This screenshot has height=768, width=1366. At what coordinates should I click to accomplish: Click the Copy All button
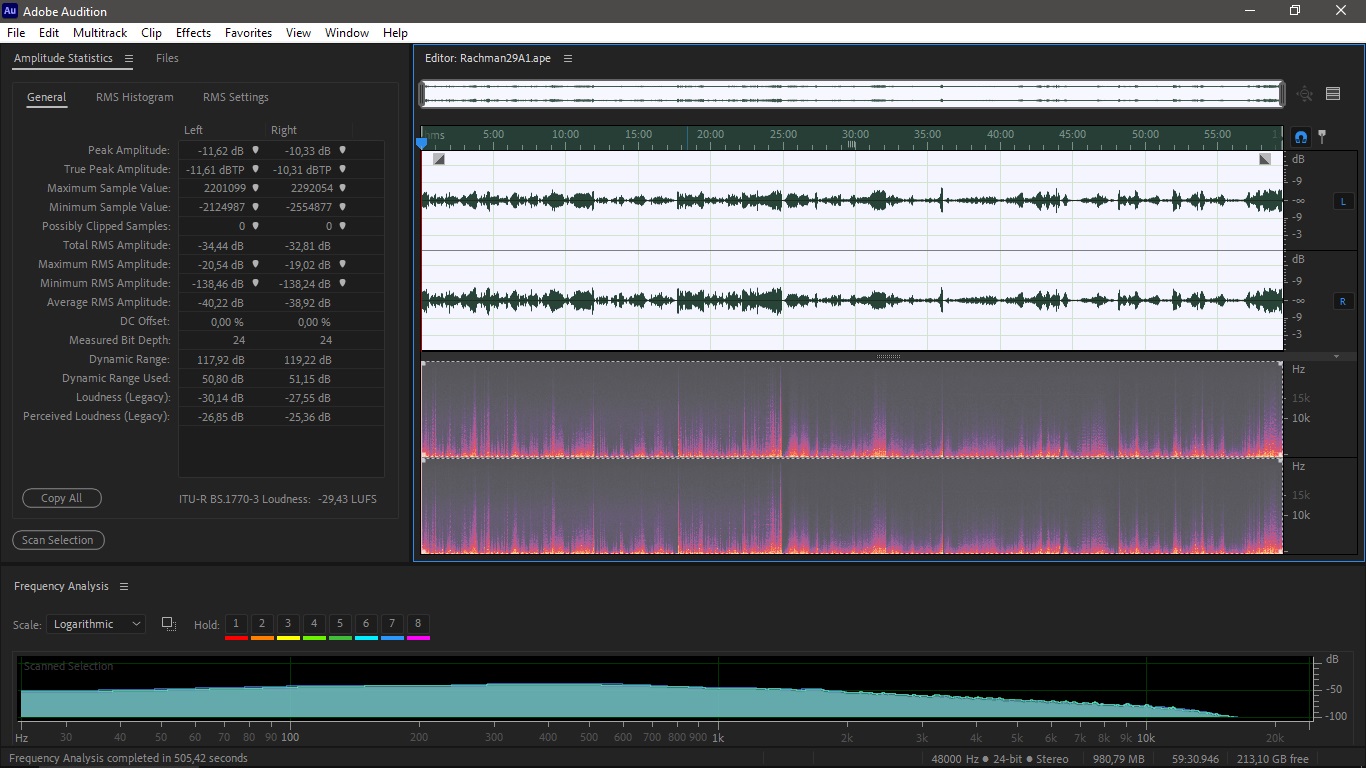(62, 498)
